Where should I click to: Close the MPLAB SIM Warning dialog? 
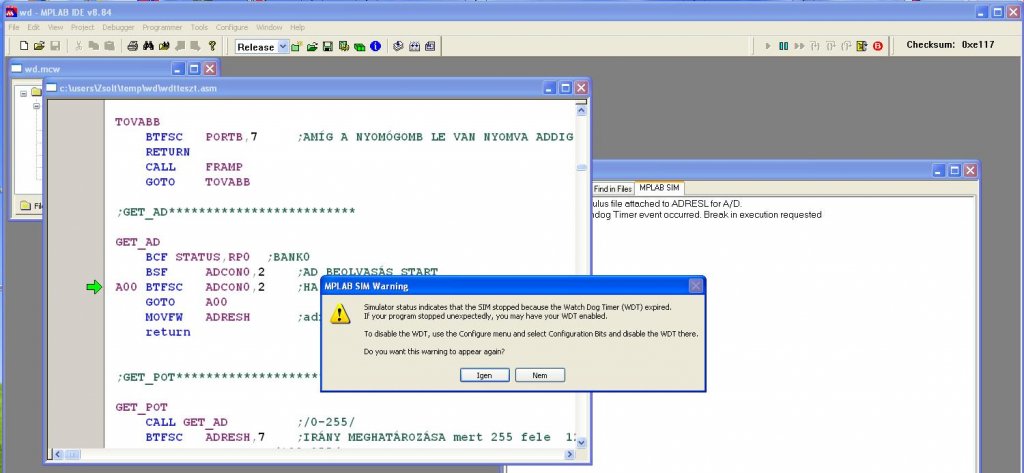click(x=696, y=285)
